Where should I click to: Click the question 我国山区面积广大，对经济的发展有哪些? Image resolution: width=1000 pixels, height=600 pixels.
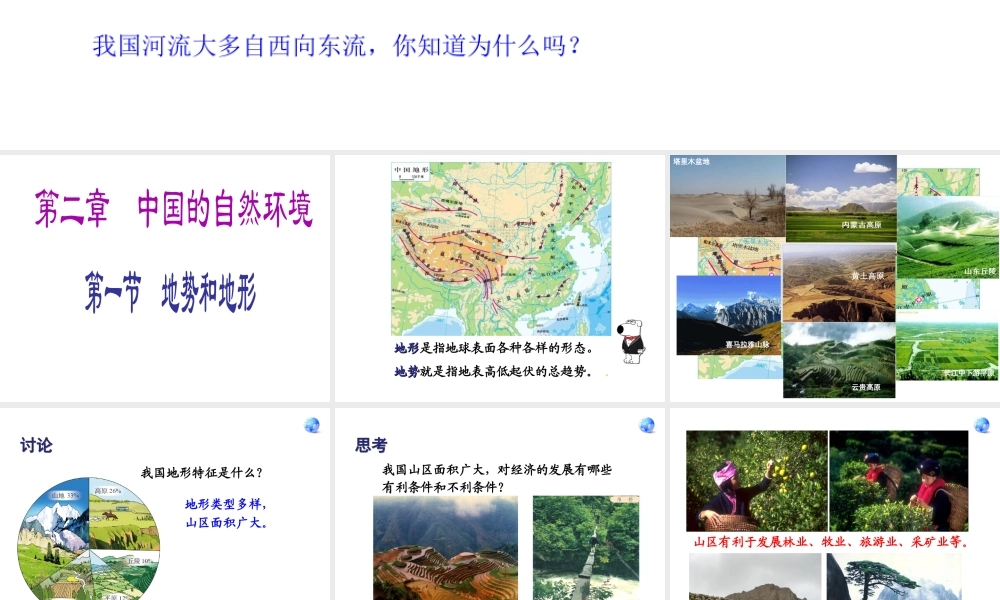coord(497,469)
